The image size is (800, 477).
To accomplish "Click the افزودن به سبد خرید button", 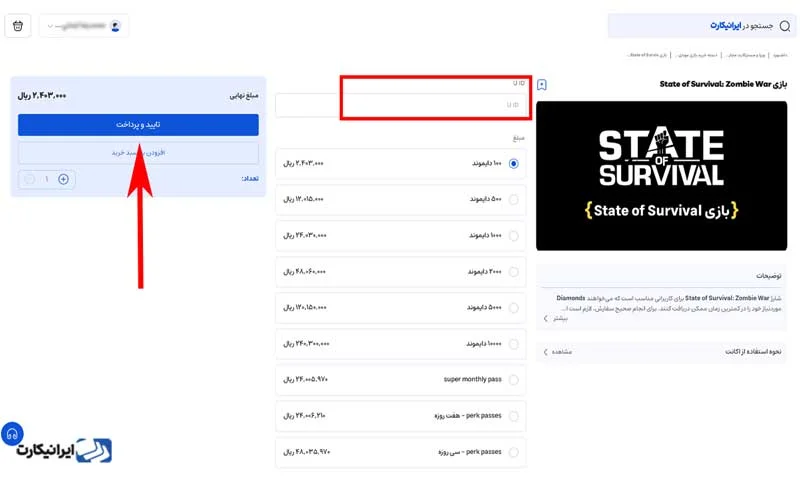I will (x=138, y=153).
